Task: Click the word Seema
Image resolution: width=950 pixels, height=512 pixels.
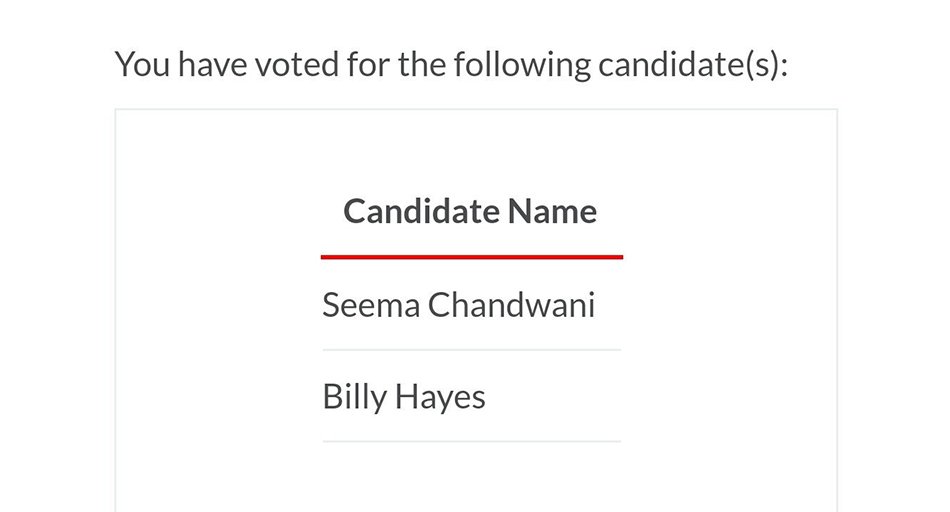Action: [371, 305]
